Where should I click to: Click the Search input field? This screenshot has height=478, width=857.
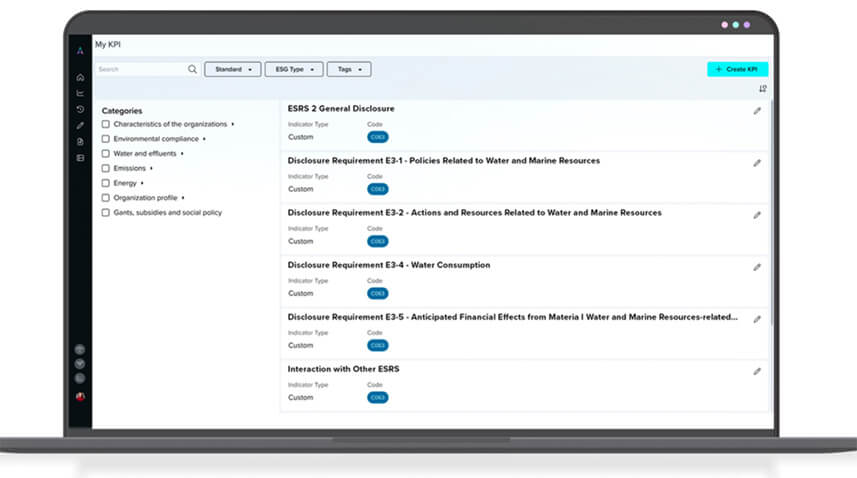[x=140, y=69]
